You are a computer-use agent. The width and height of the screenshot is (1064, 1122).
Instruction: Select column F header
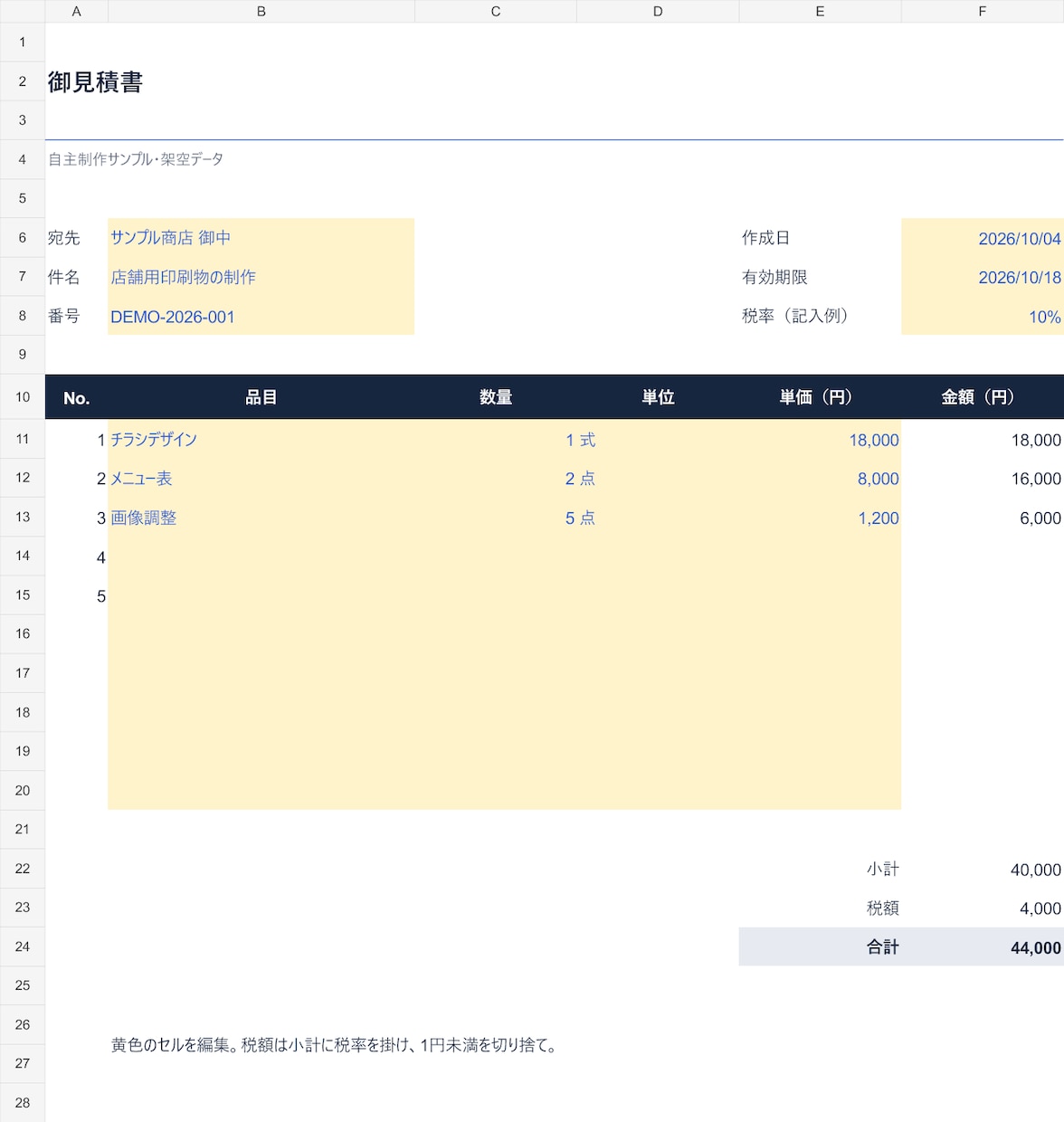pyautogui.click(x=983, y=11)
